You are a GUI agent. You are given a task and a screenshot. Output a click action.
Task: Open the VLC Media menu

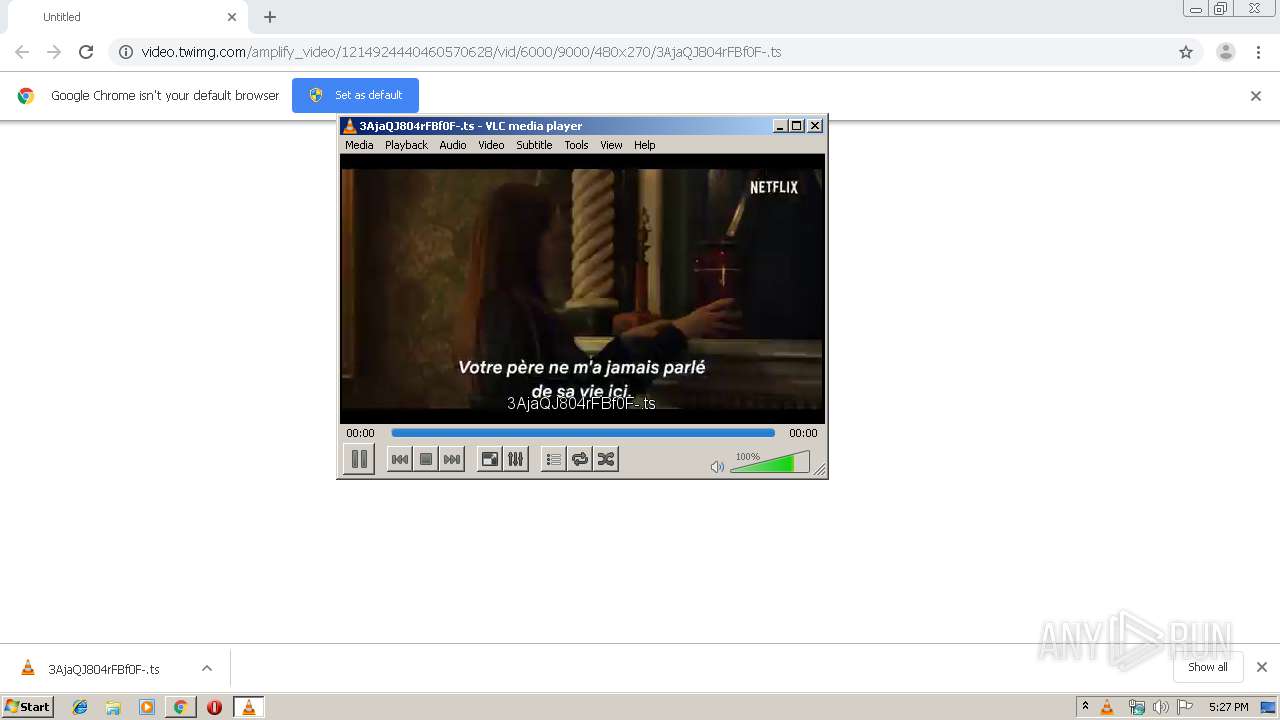[359, 145]
